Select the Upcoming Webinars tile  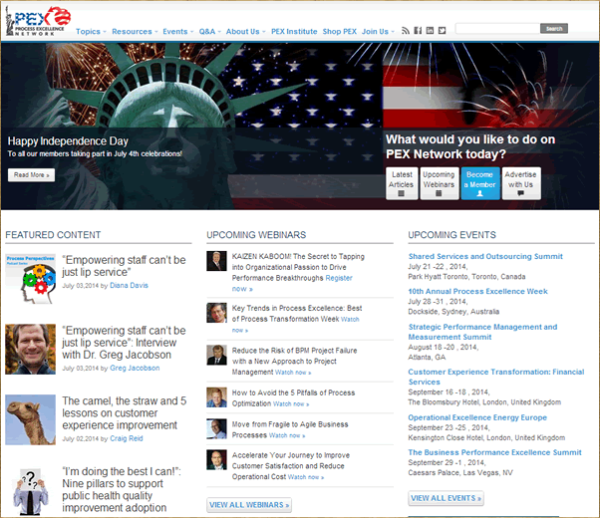439,183
